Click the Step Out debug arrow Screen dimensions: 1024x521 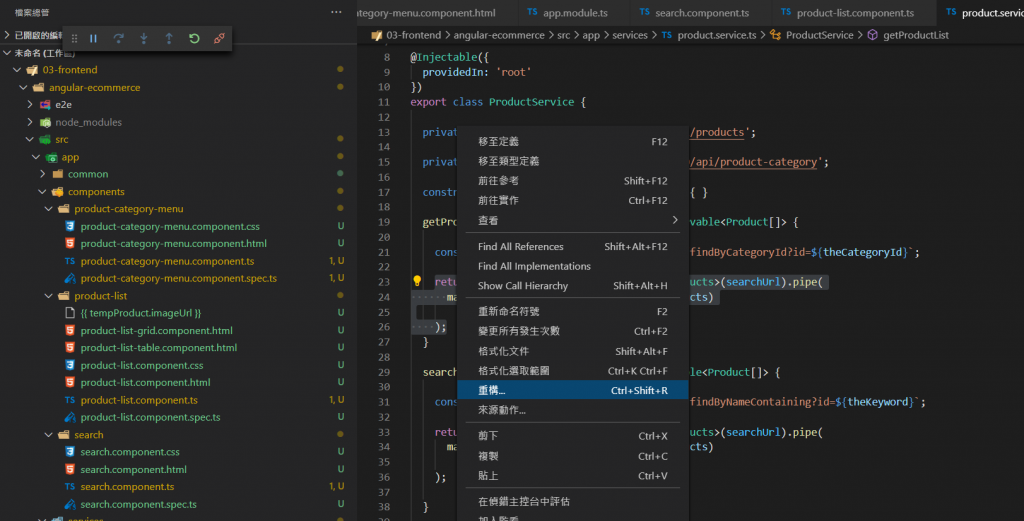coord(169,39)
